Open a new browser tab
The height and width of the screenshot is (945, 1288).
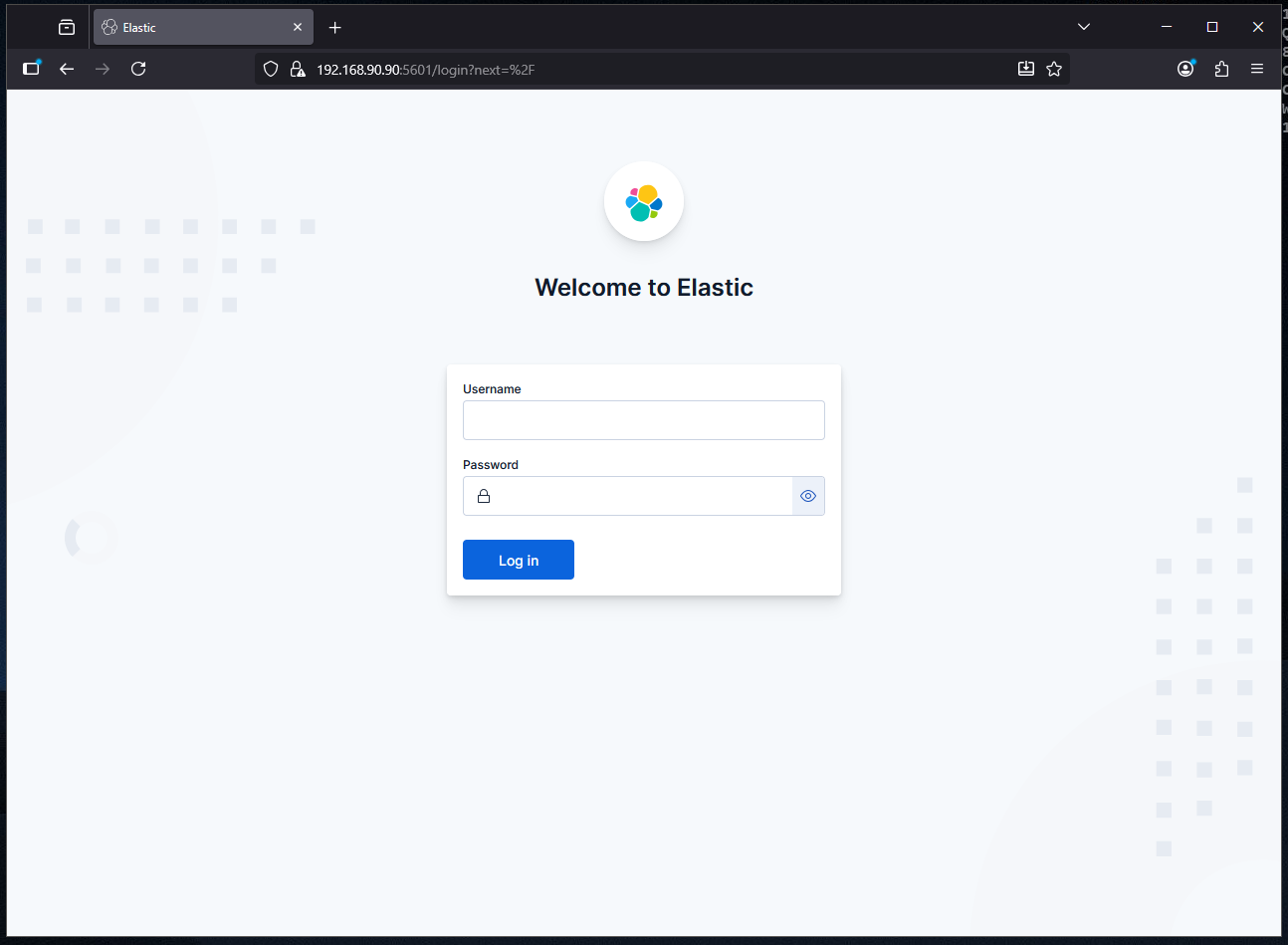[x=335, y=28]
